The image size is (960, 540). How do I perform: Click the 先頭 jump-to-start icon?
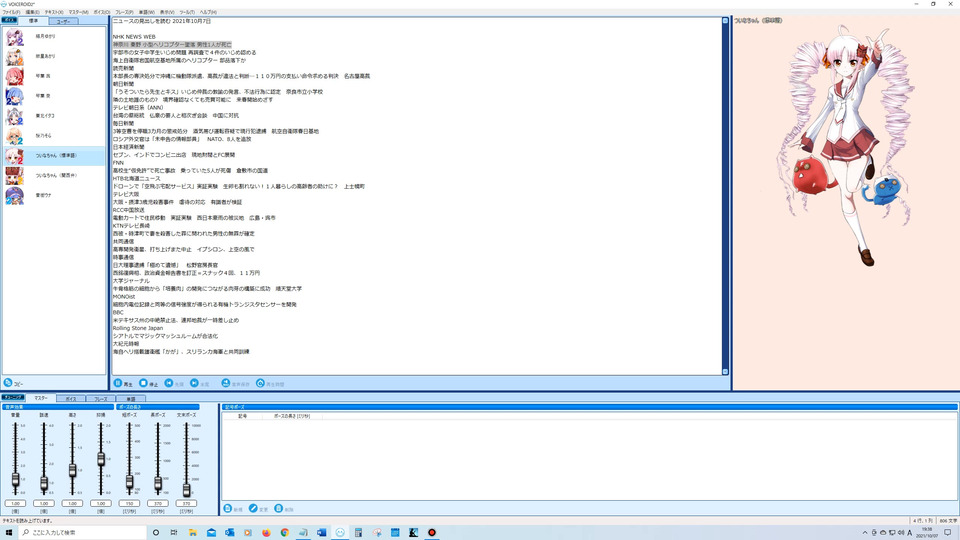click(x=169, y=383)
